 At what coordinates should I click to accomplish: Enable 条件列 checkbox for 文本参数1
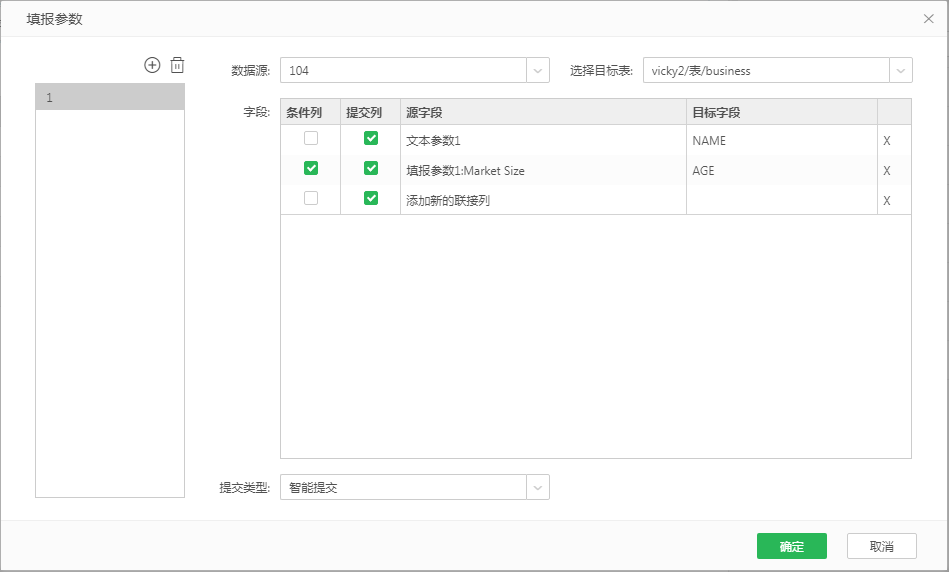[x=311, y=139]
